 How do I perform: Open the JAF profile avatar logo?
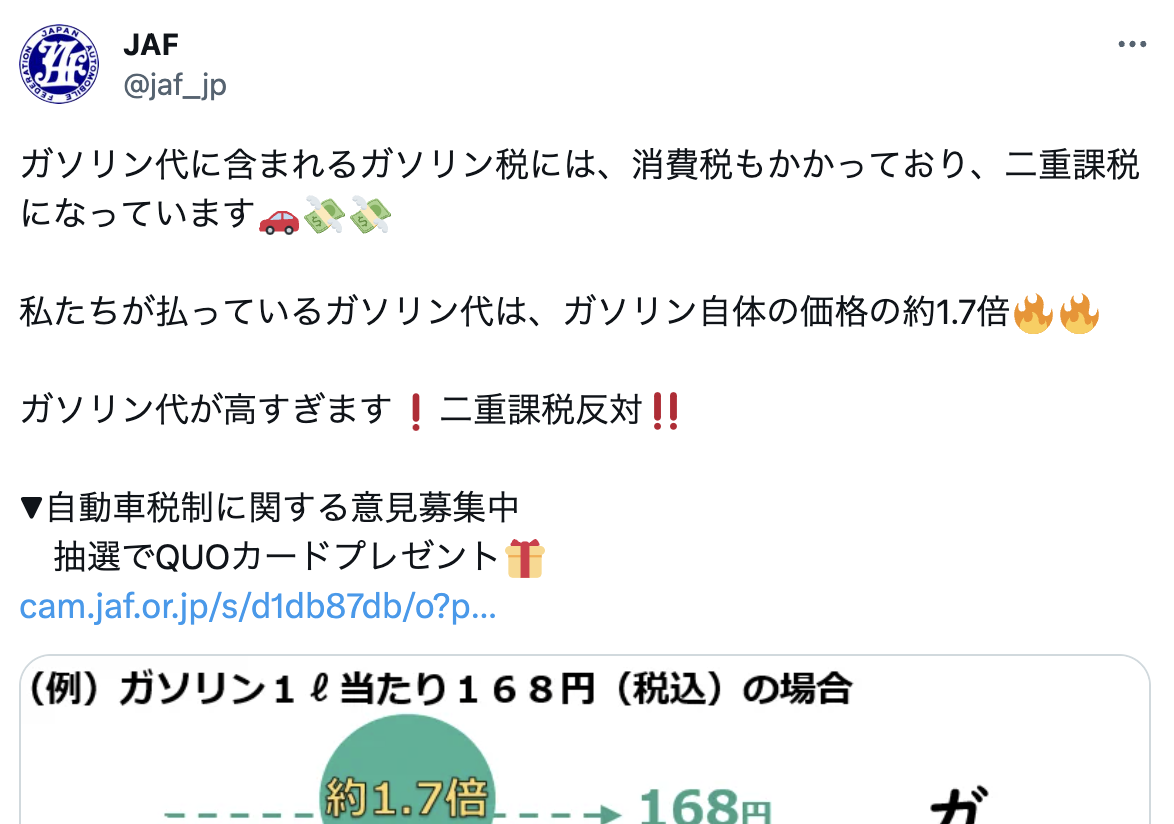[59, 64]
